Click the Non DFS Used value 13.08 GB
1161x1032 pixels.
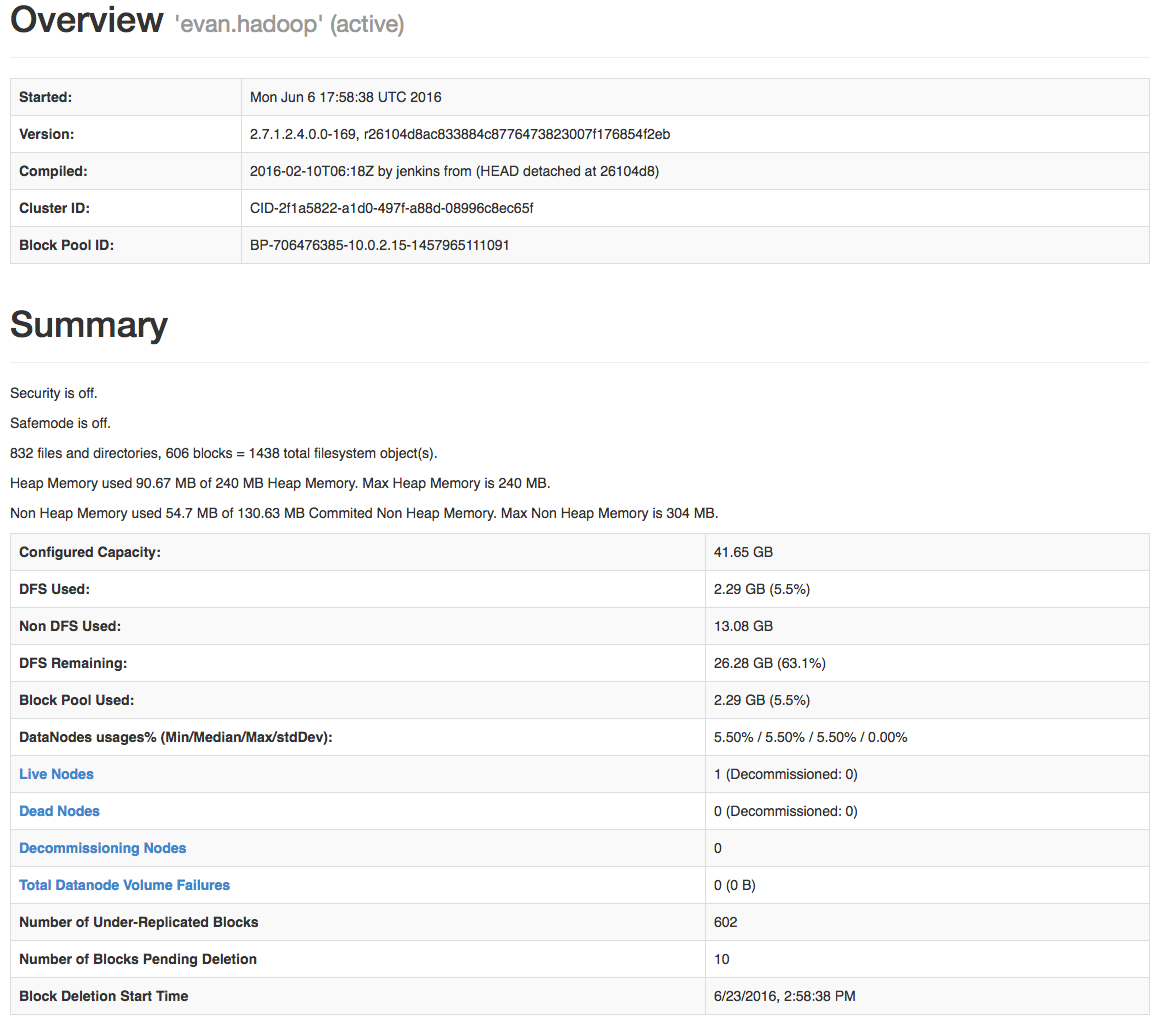(x=743, y=626)
